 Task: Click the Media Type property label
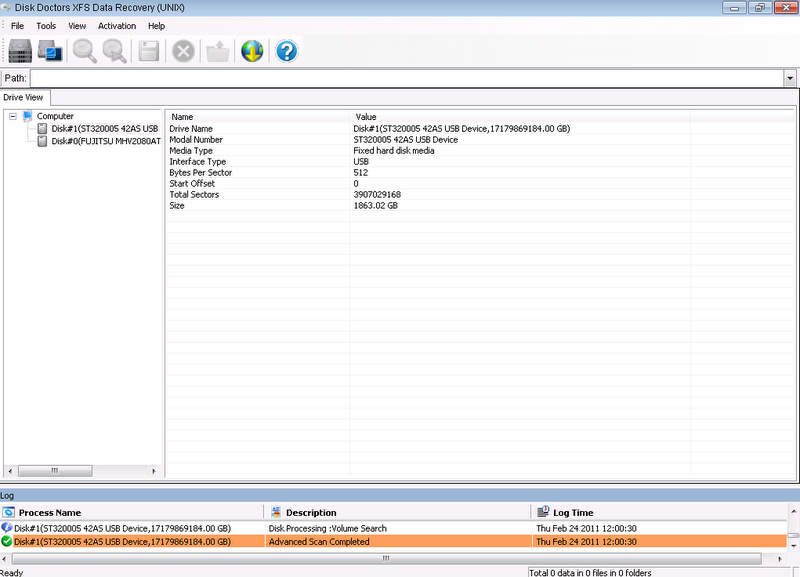coord(191,150)
